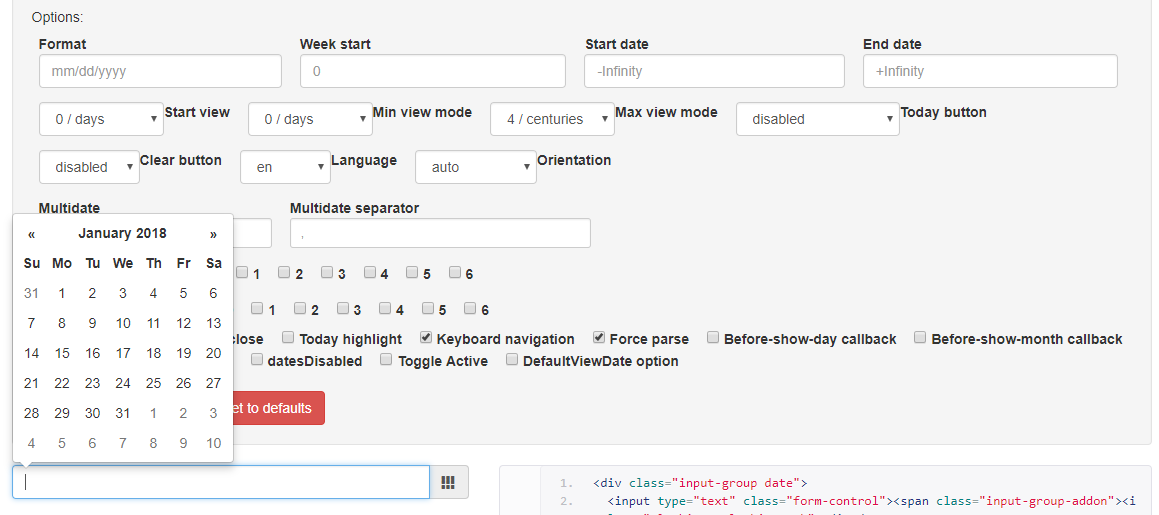
Task: Enable Before-show-day callback checkbox
Action: click(713, 338)
